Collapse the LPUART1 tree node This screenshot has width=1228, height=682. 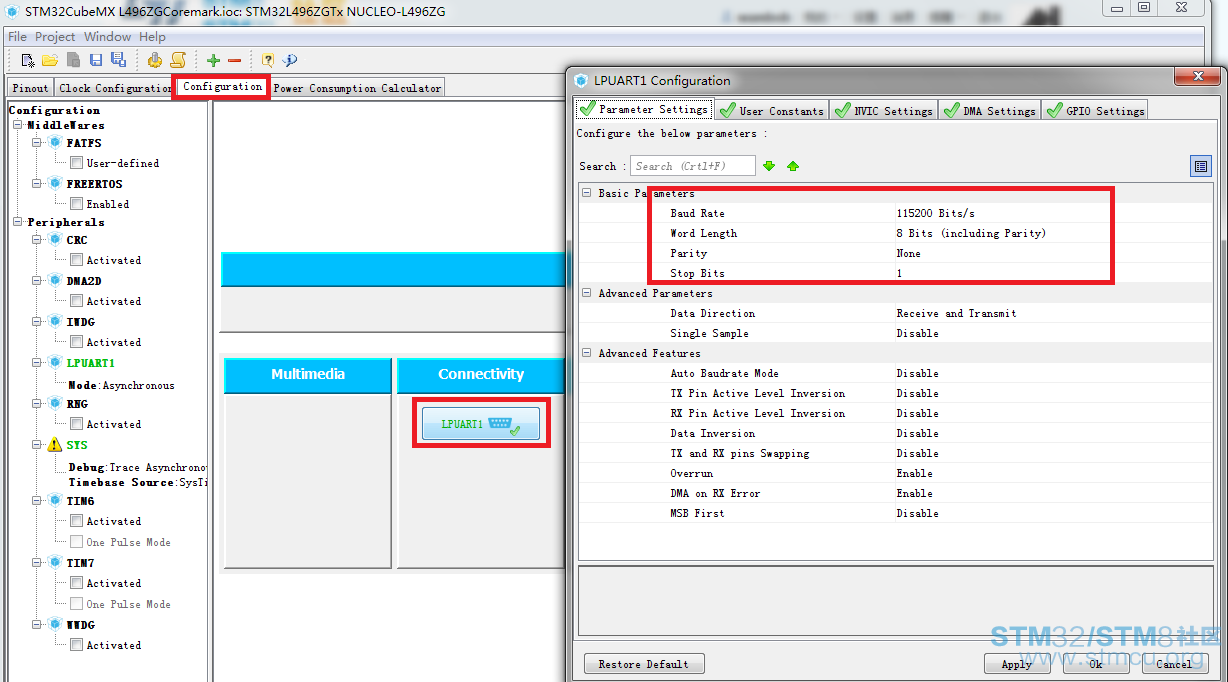[37, 363]
